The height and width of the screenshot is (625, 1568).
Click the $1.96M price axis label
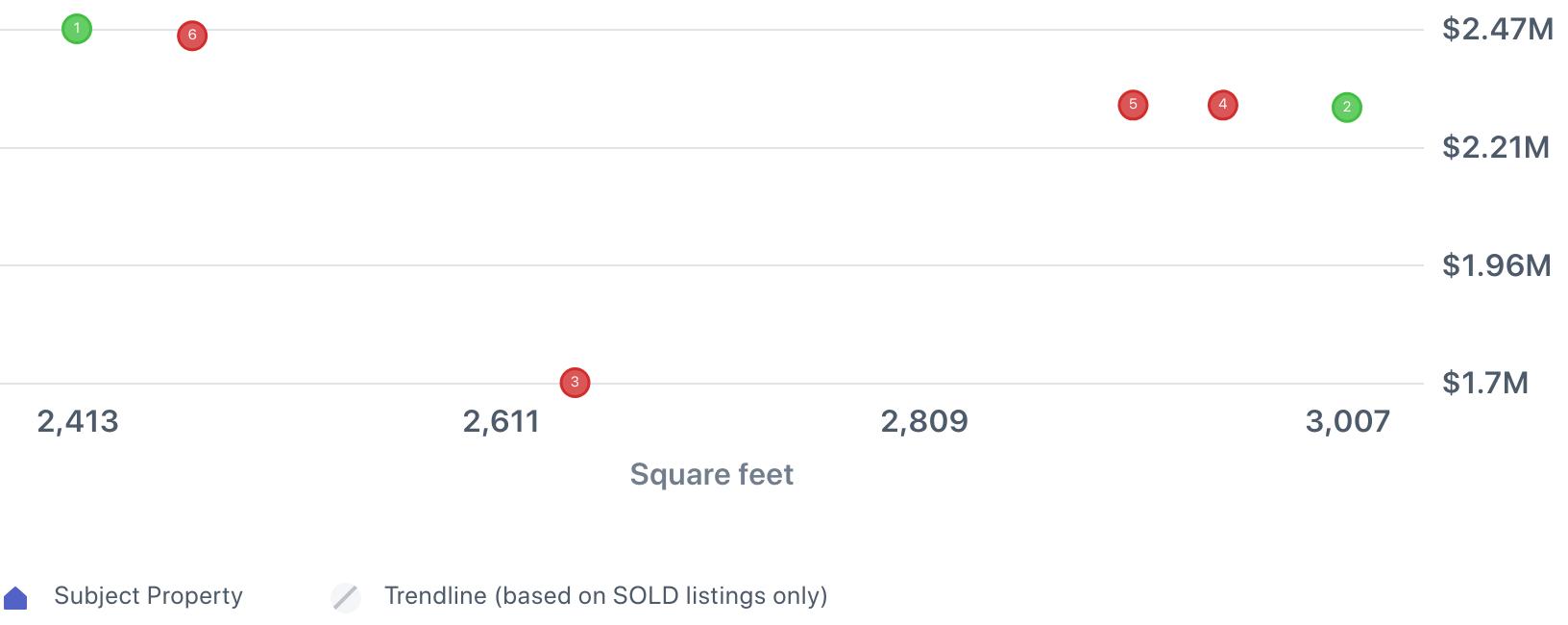[x=1496, y=265]
